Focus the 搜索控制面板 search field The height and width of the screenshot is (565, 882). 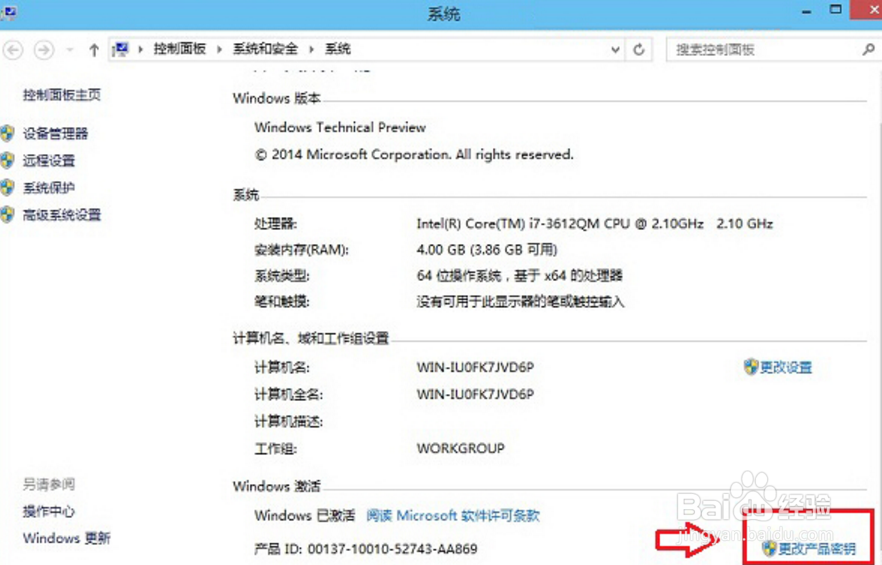tap(763, 50)
